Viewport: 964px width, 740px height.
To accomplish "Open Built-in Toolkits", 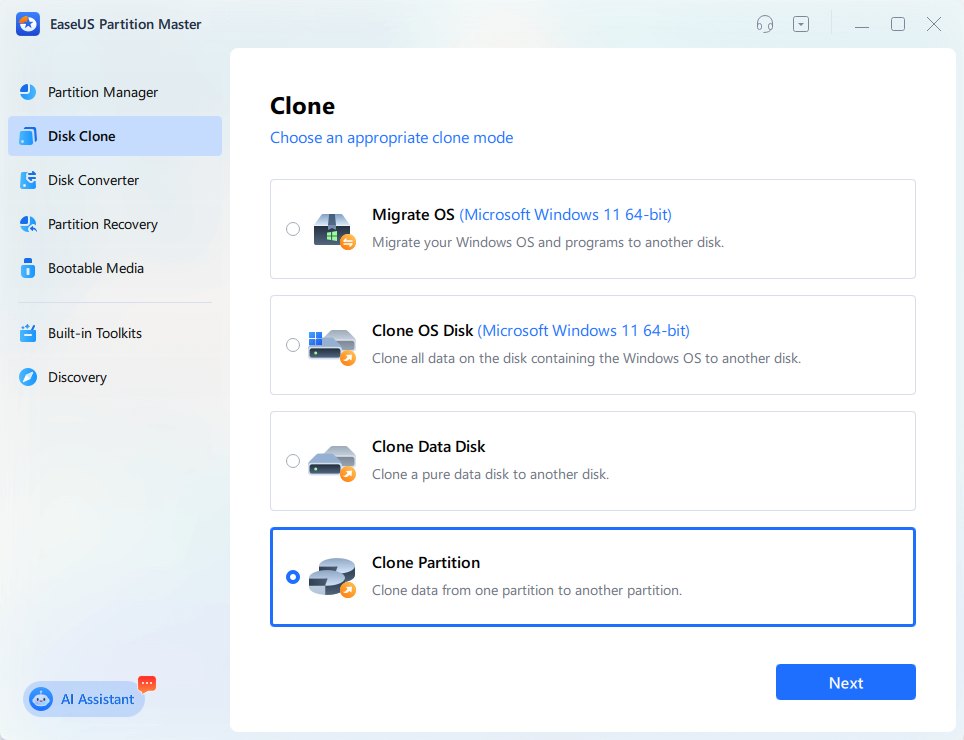I will (x=115, y=333).
